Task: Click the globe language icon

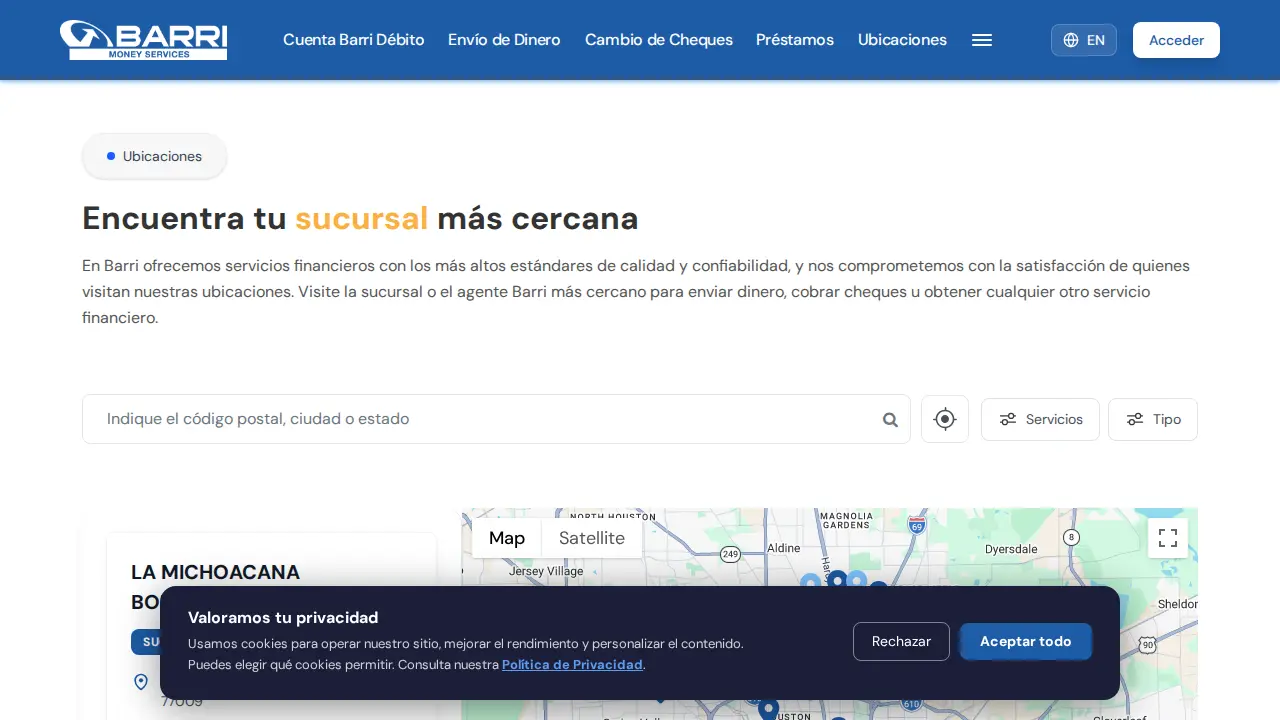Action: 1071,40
